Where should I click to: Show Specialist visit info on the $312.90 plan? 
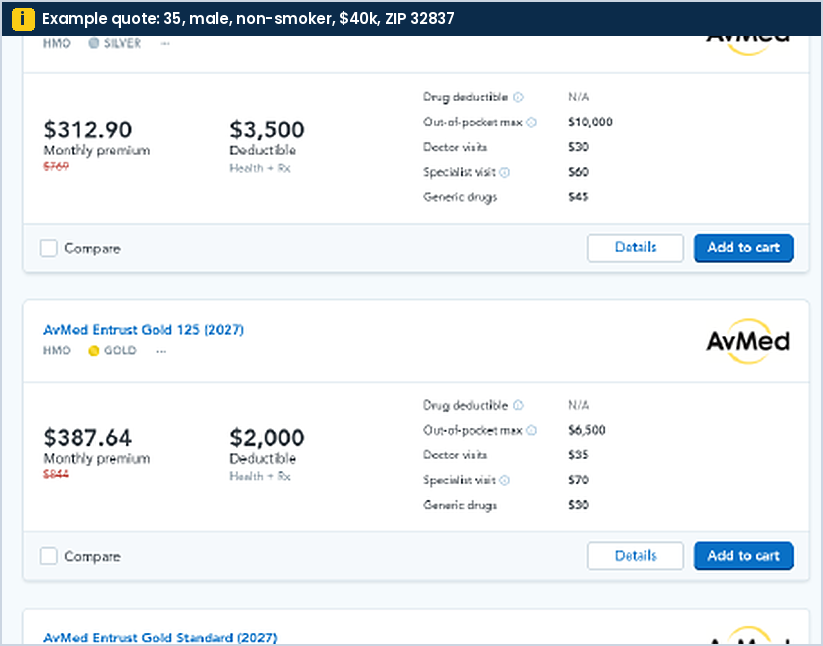504,172
